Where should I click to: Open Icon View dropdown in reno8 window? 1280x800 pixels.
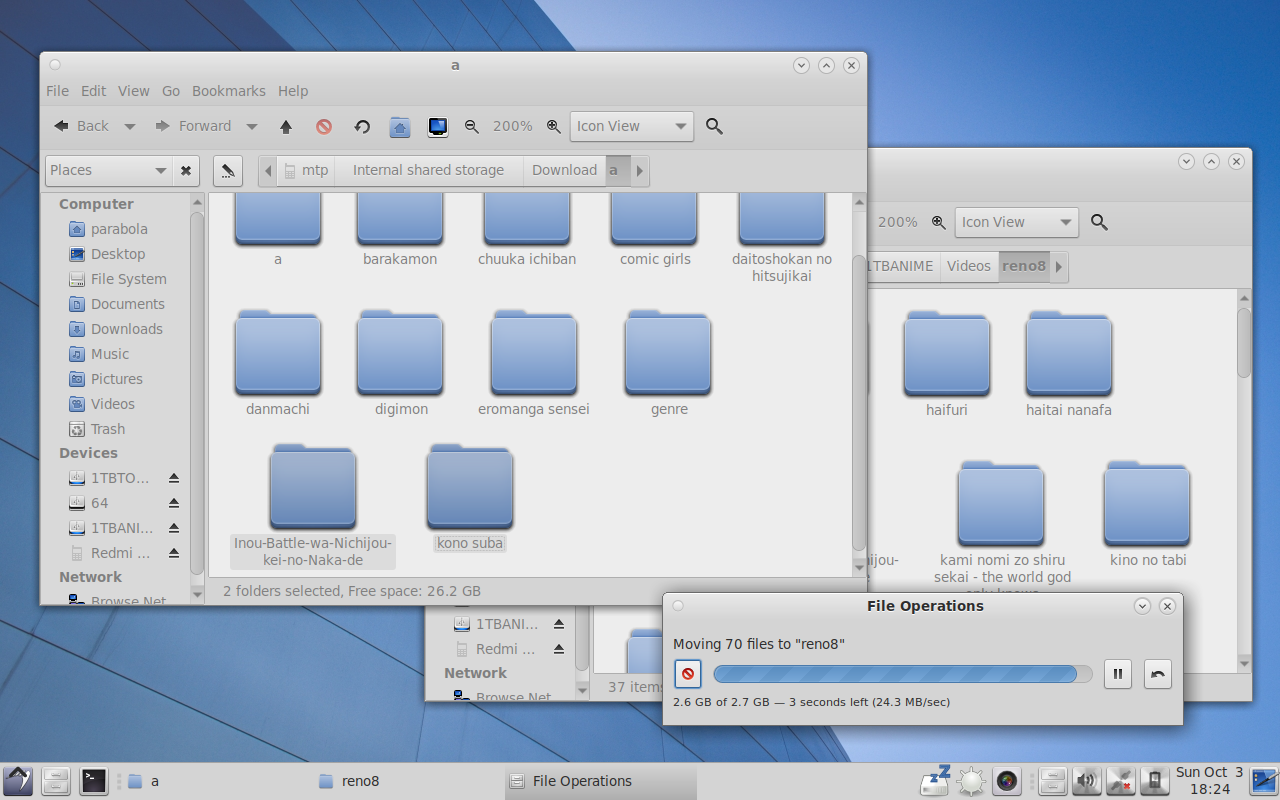[1017, 222]
